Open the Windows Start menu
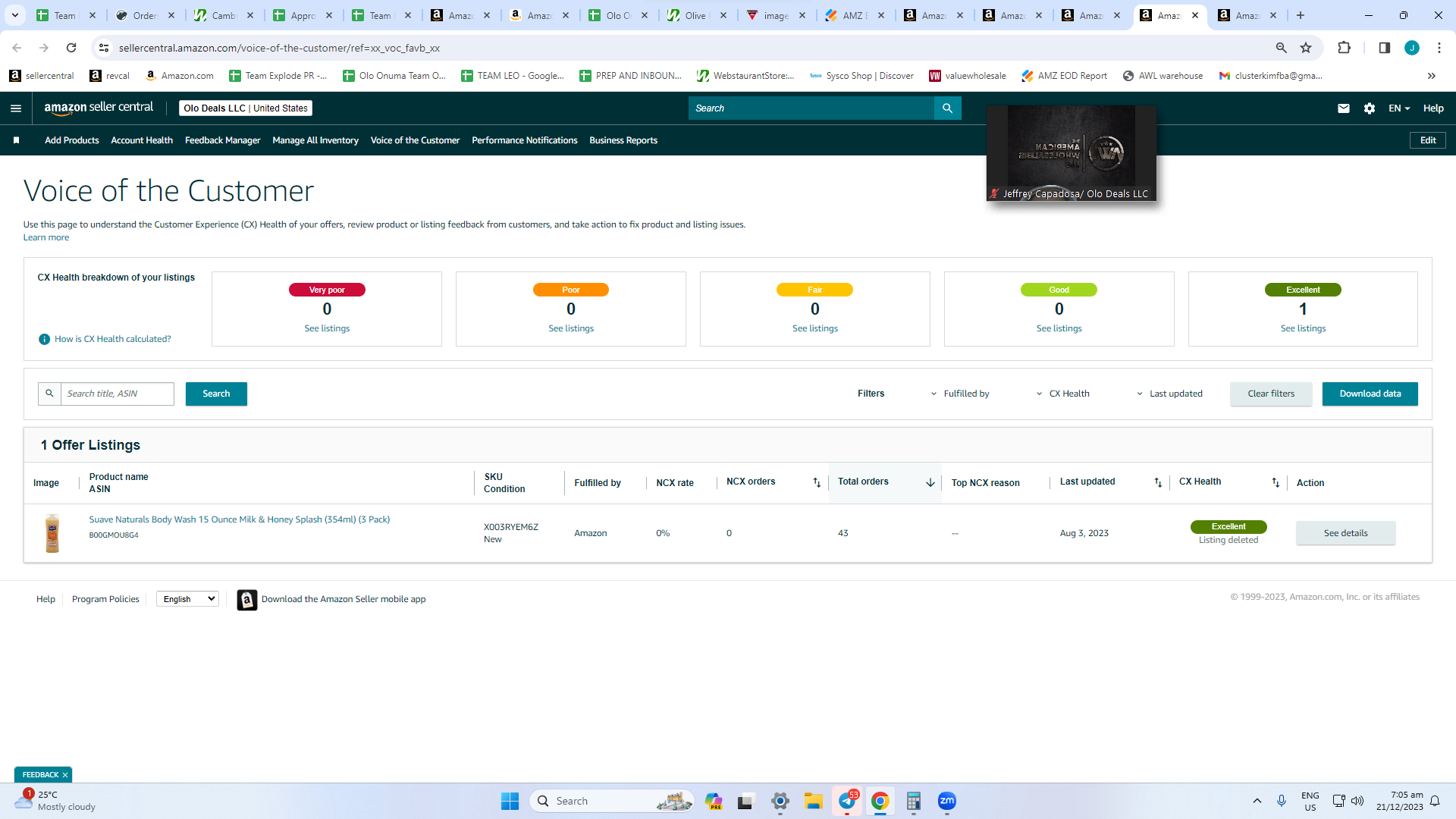The height and width of the screenshot is (819, 1456). click(x=510, y=801)
